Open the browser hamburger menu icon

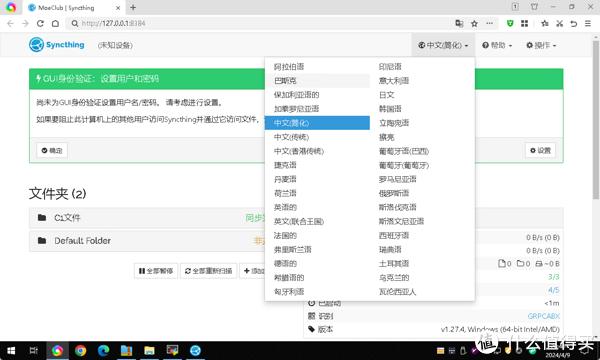point(588,23)
